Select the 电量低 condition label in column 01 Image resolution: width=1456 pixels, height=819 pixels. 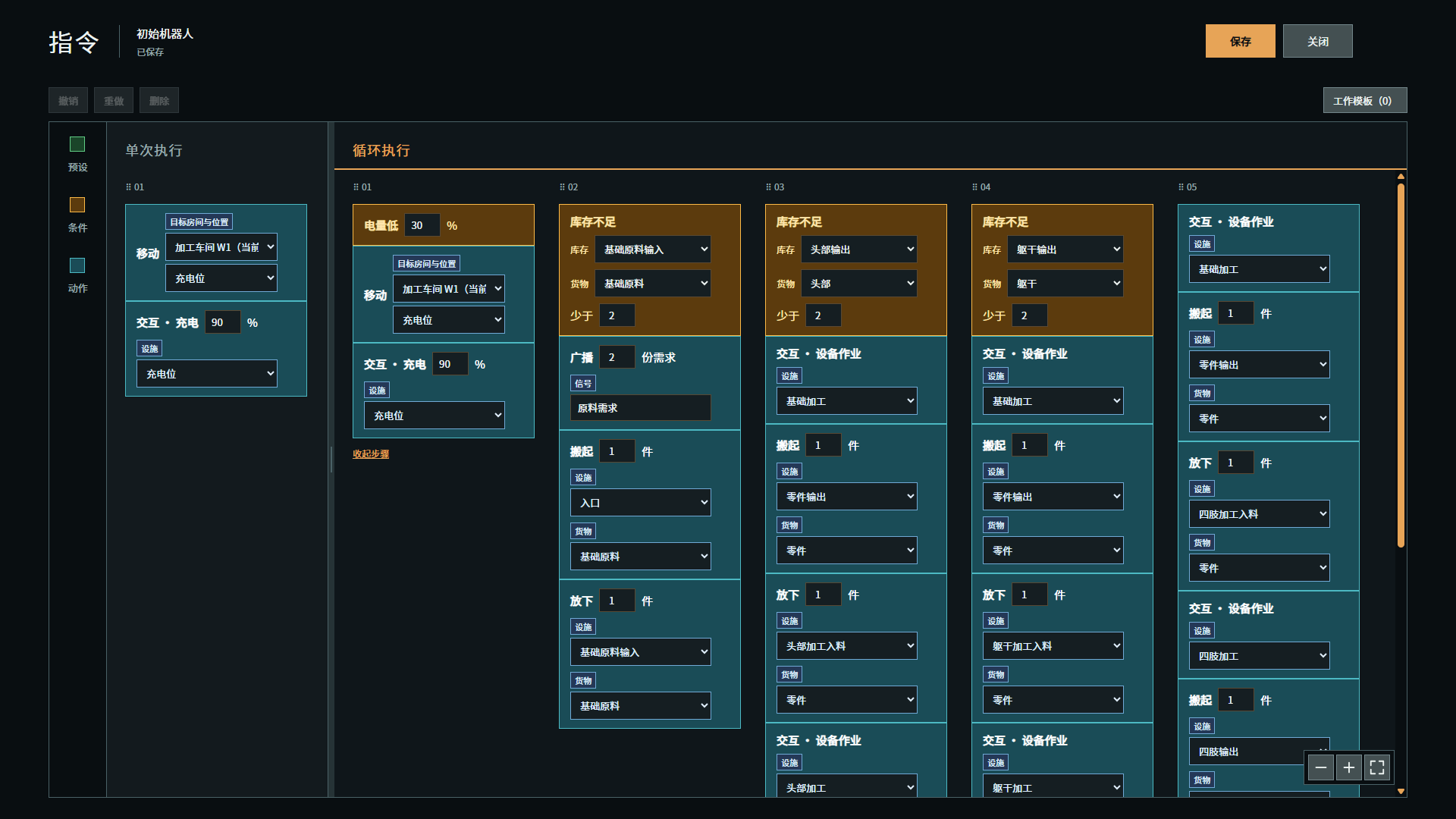point(381,225)
